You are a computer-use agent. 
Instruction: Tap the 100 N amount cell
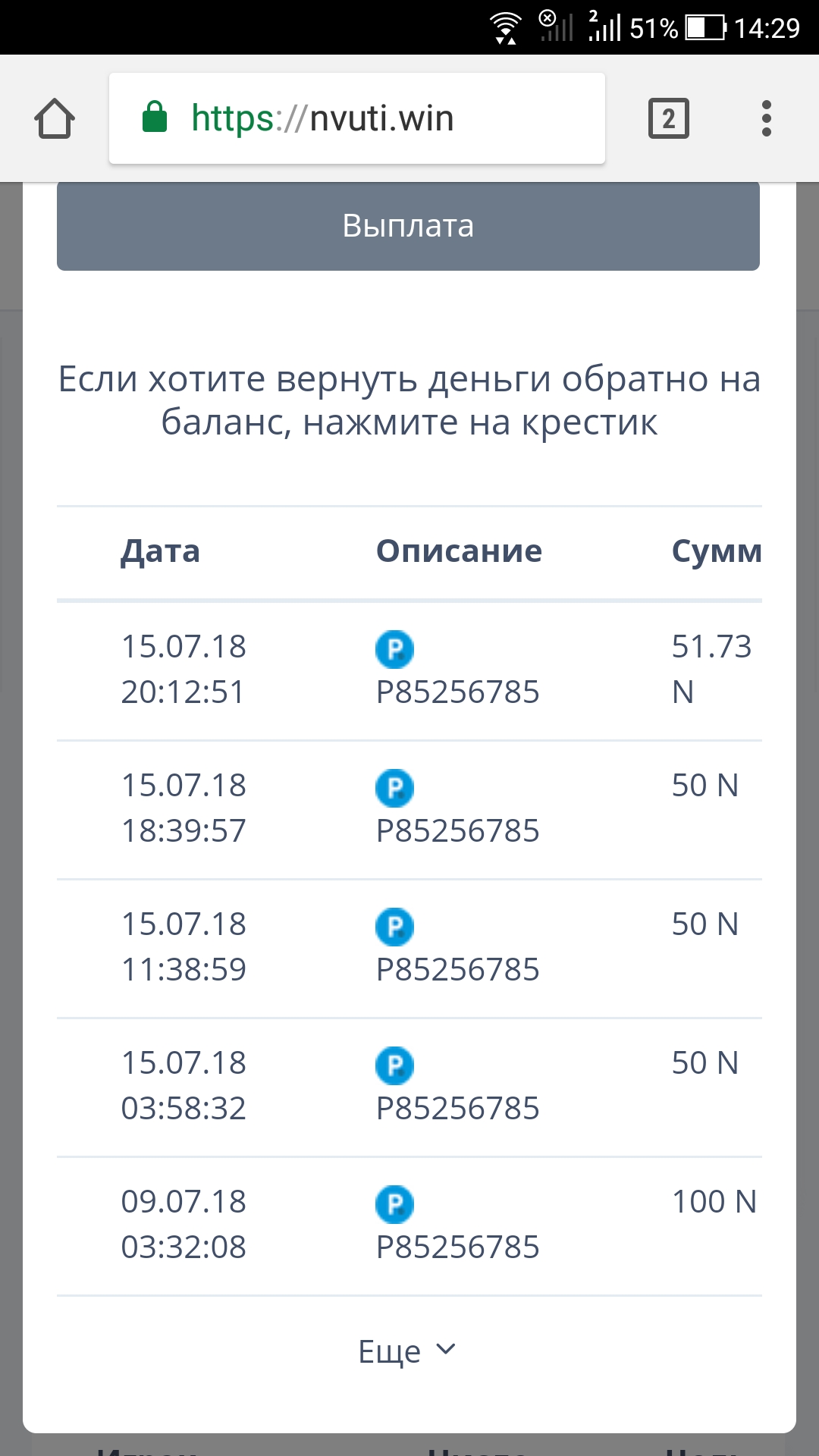[714, 1202]
